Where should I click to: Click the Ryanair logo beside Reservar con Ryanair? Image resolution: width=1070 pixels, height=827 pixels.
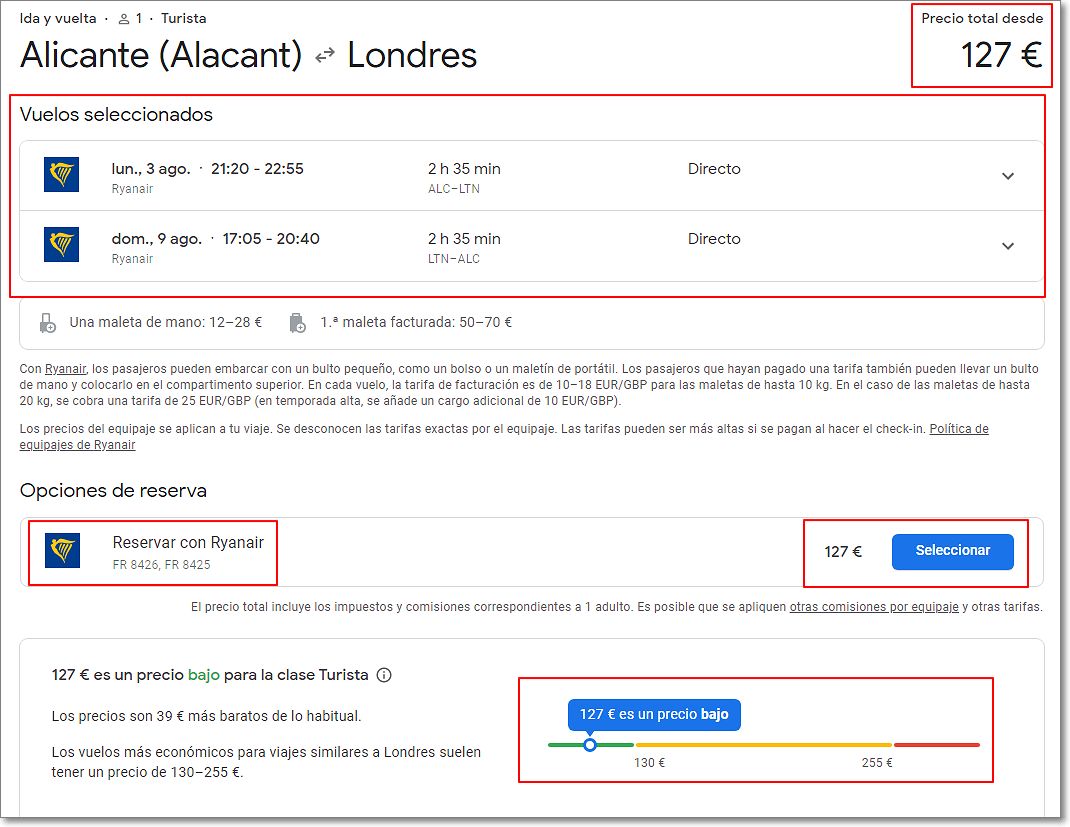coord(62,551)
